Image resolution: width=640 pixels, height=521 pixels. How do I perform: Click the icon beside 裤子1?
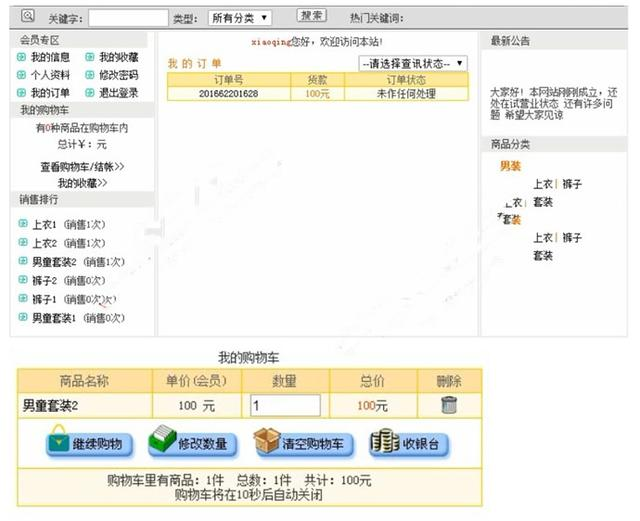(x=23, y=298)
